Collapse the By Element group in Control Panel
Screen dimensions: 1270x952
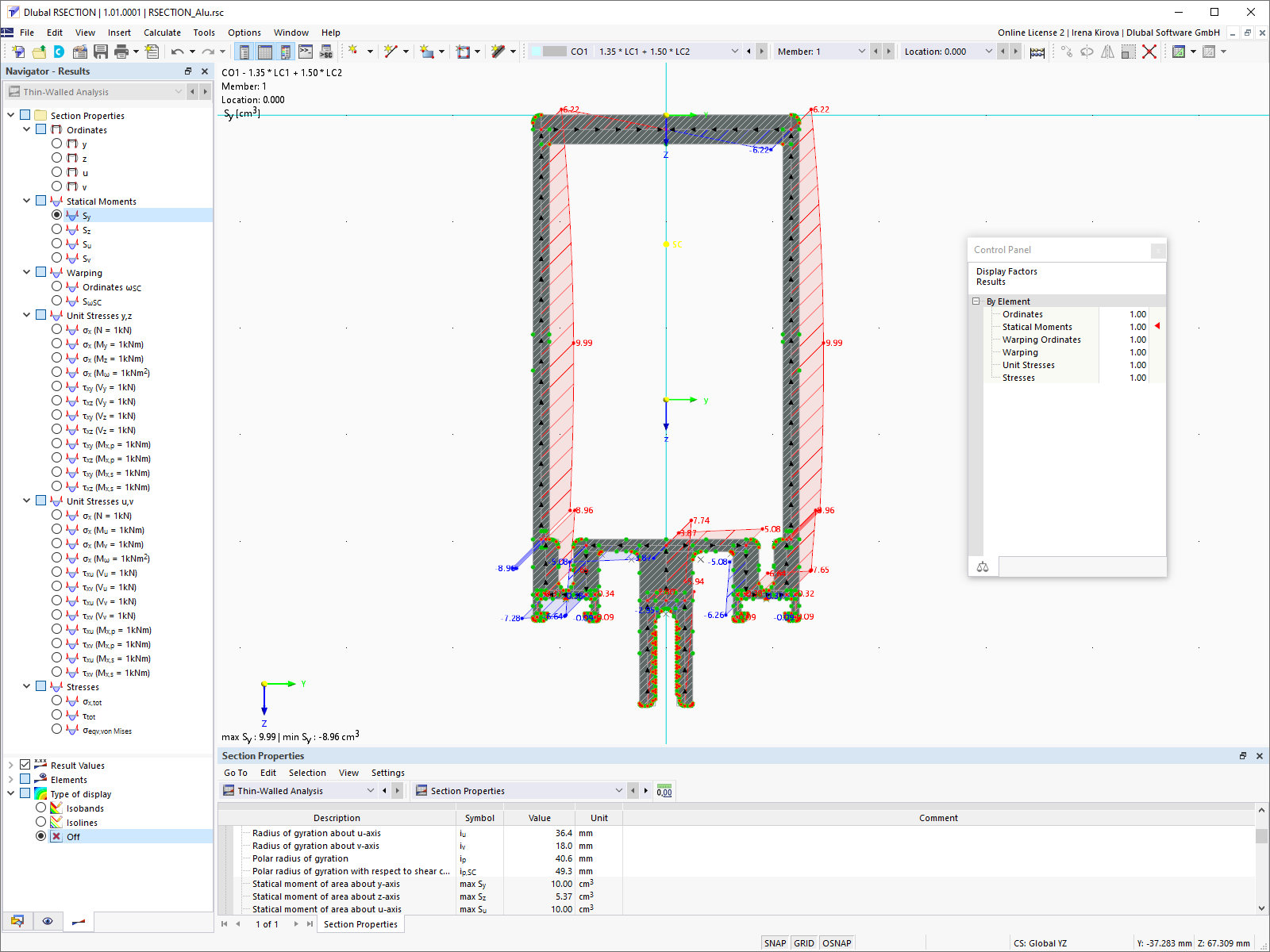point(976,301)
